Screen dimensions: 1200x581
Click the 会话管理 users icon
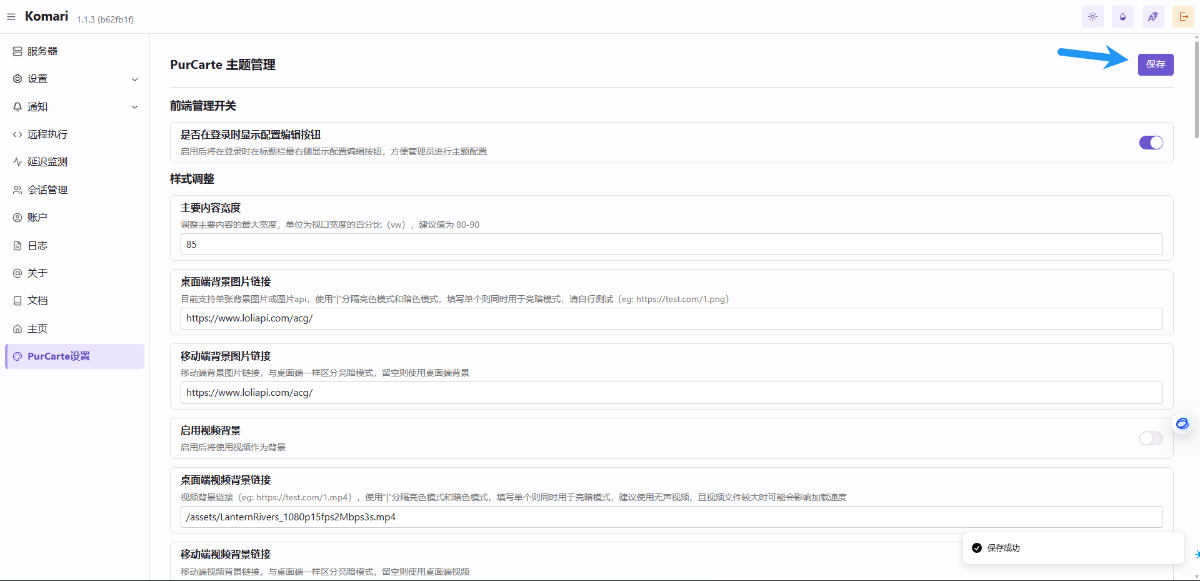[x=17, y=190]
